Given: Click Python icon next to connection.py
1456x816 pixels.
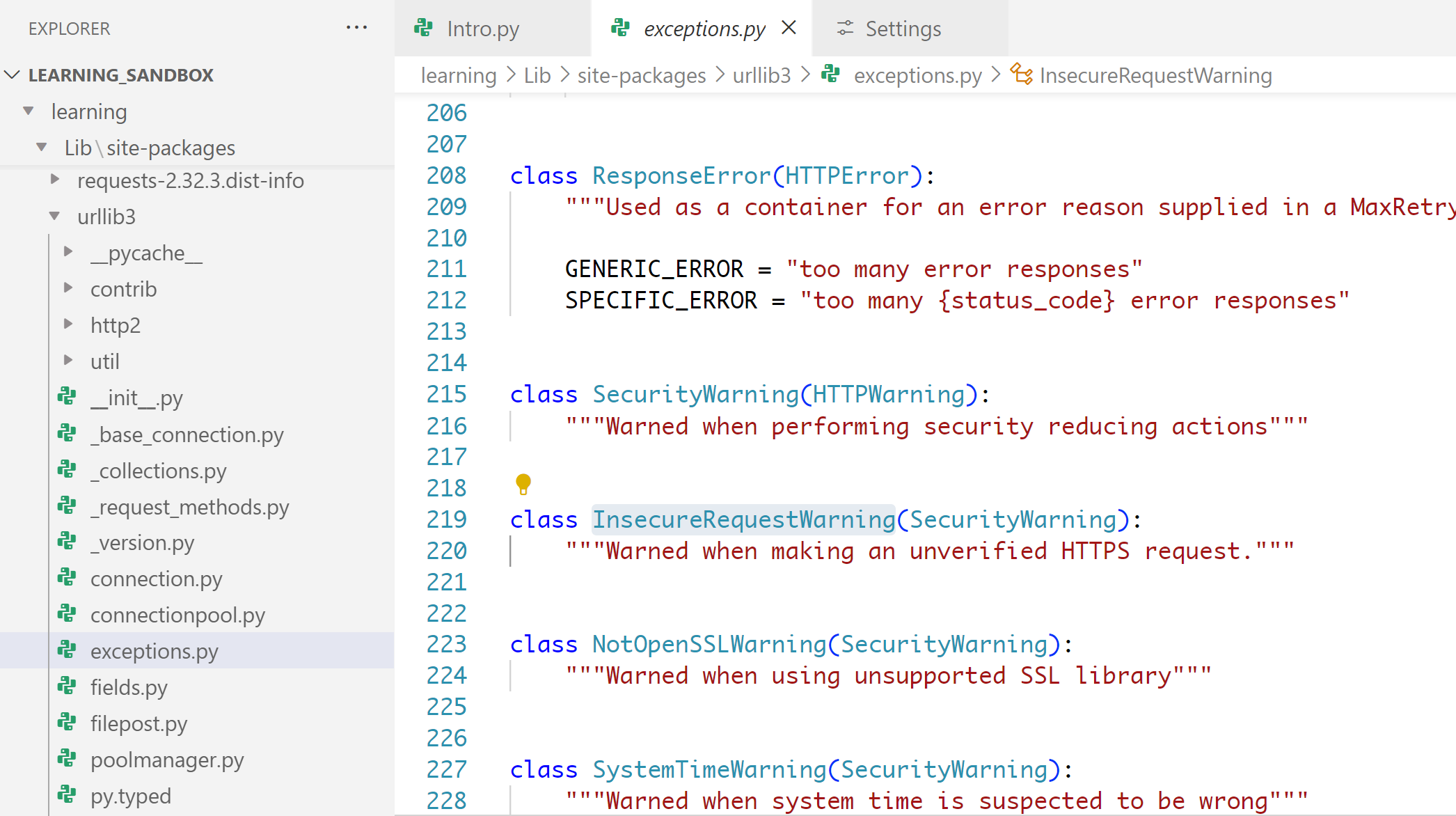Looking at the screenshot, I should click(x=67, y=578).
